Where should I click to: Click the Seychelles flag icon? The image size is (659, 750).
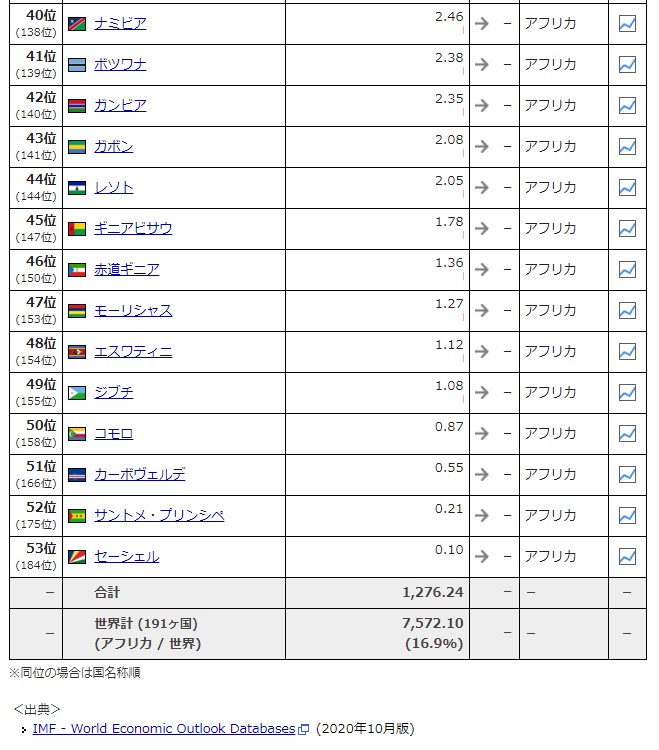click(77, 556)
